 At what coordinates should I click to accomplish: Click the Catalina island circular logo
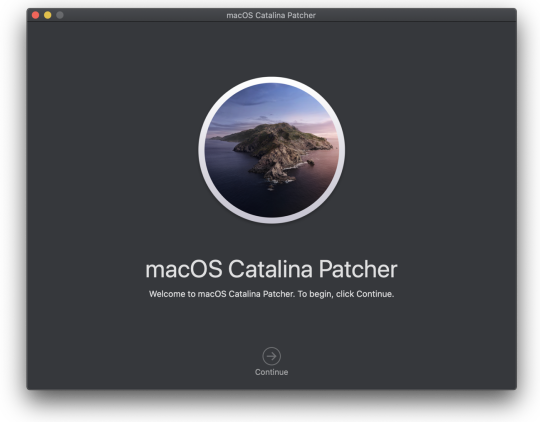coord(272,150)
